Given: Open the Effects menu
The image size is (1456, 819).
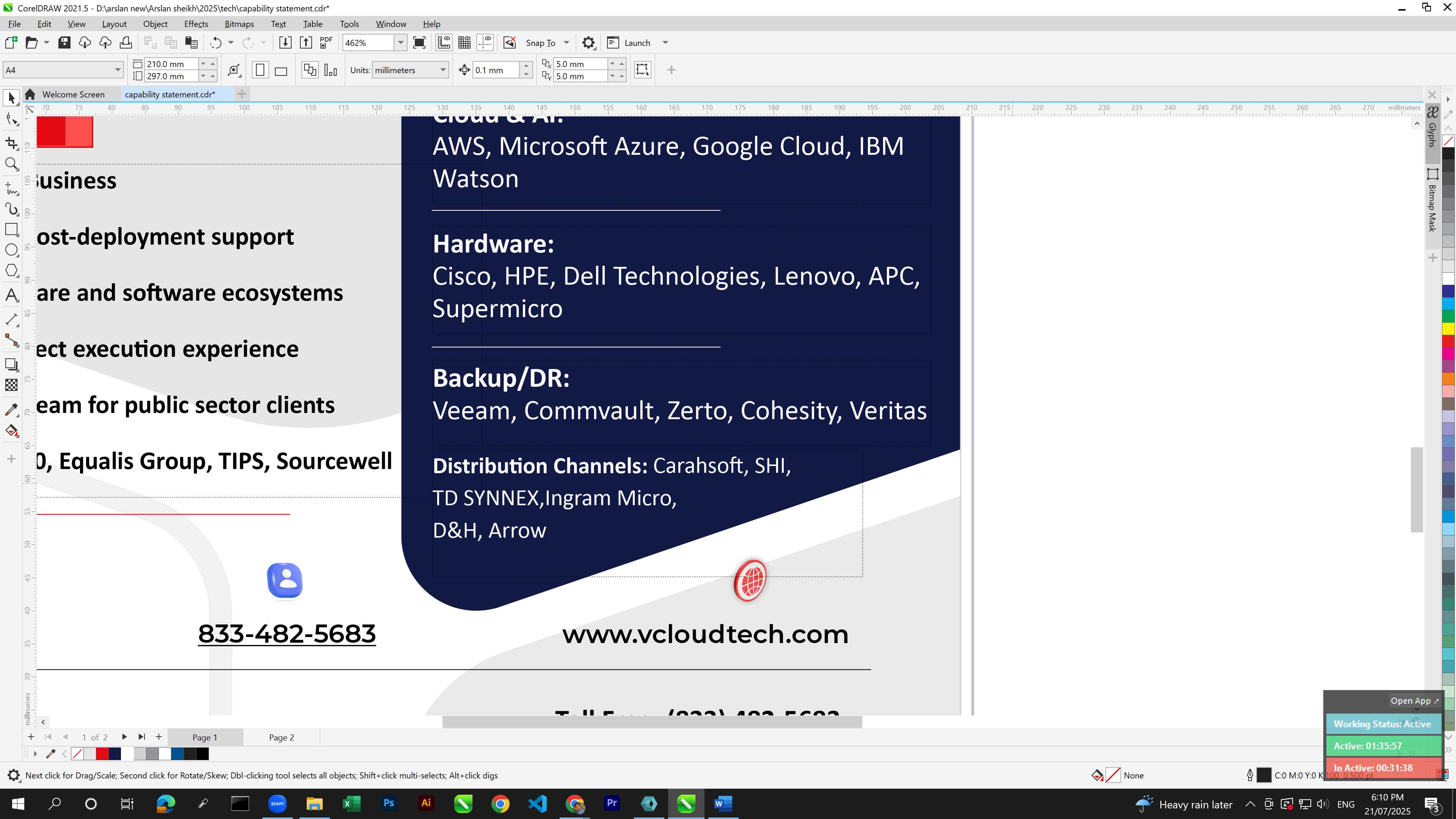Looking at the screenshot, I should pyautogui.click(x=196, y=24).
